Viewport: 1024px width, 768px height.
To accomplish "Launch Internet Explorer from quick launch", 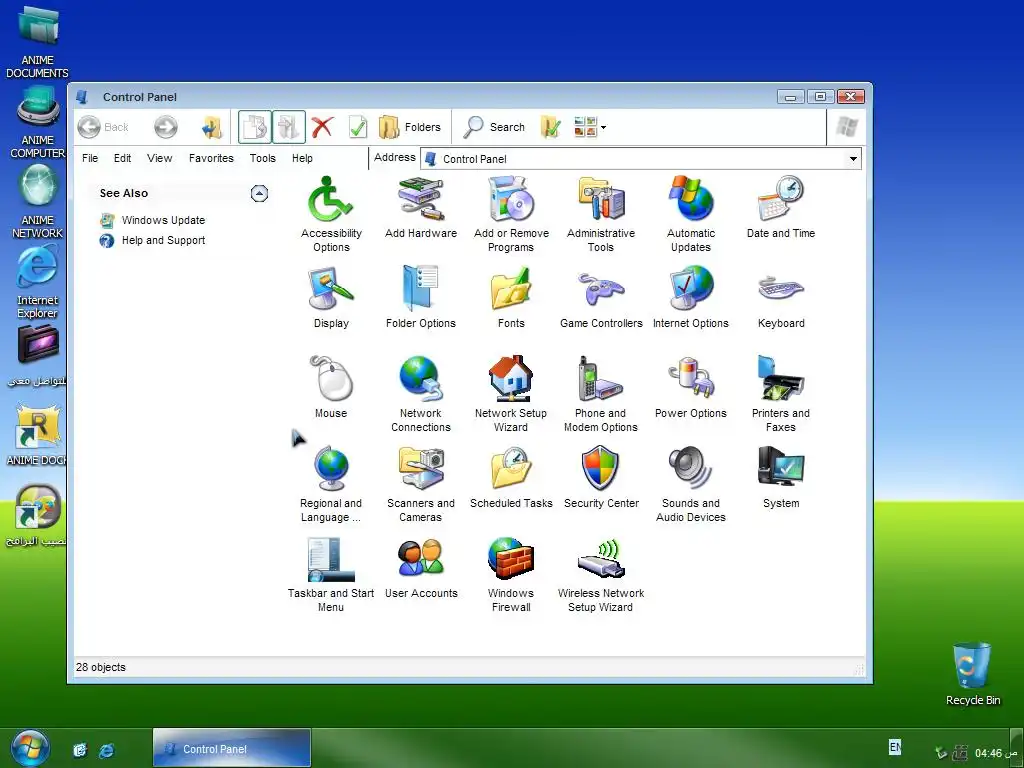I will click(106, 750).
